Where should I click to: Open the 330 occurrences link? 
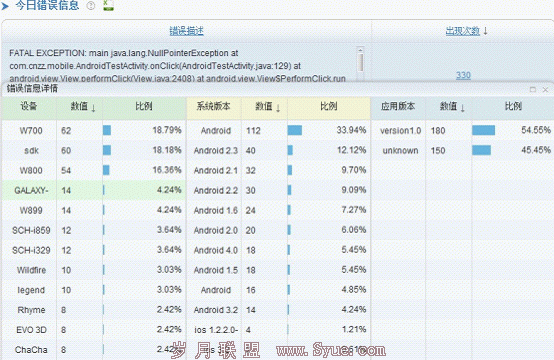463,75
